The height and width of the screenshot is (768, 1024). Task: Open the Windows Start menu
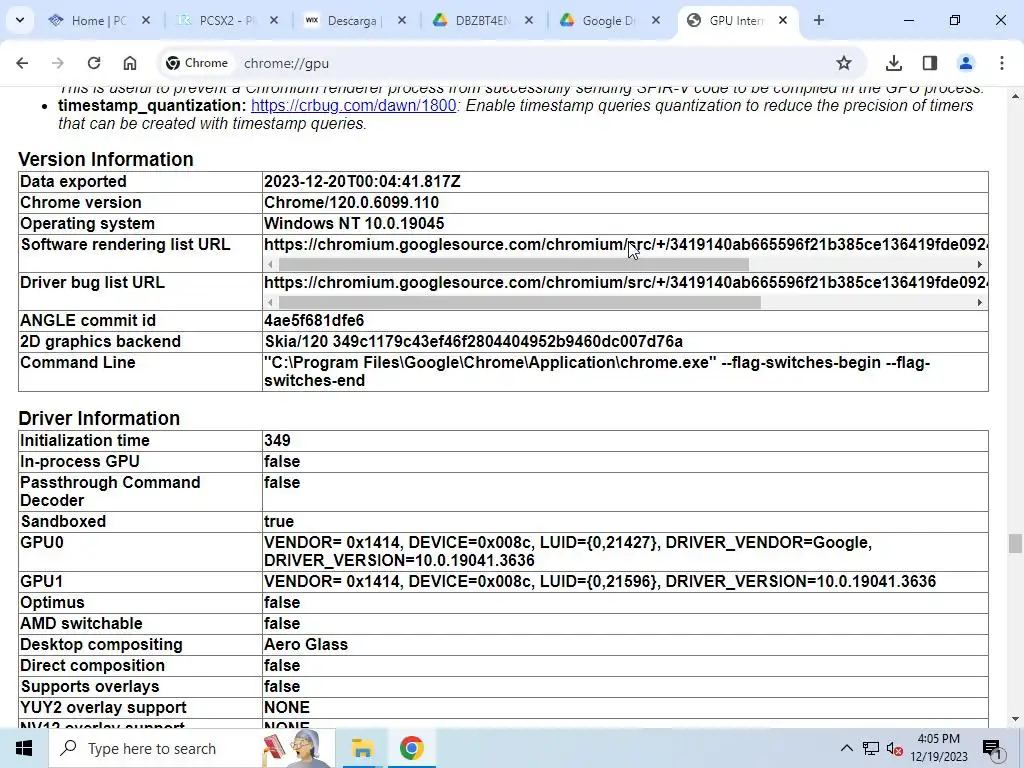pyautogui.click(x=24, y=748)
